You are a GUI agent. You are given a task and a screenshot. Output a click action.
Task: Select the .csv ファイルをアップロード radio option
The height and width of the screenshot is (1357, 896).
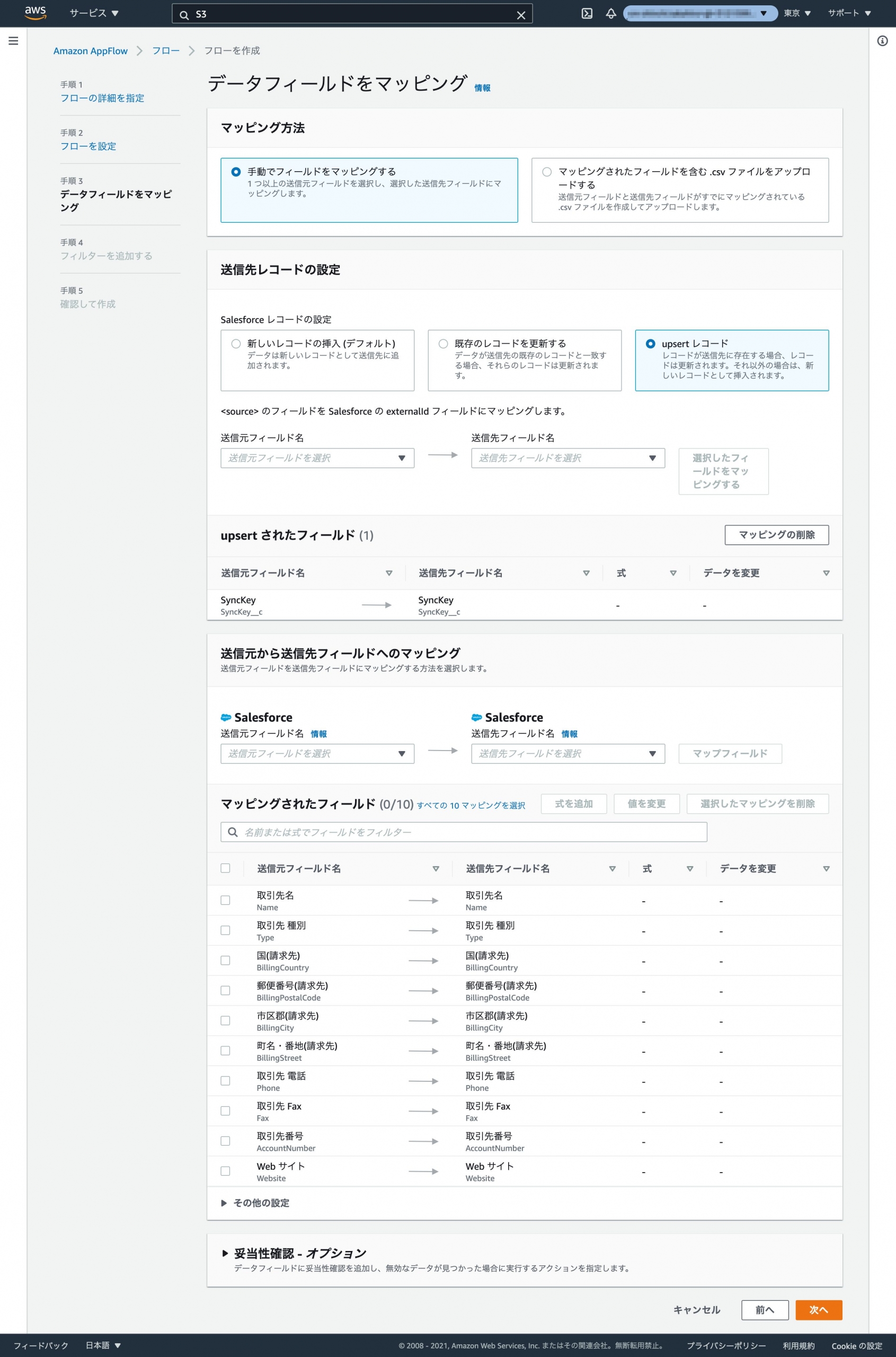click(547, 172)
